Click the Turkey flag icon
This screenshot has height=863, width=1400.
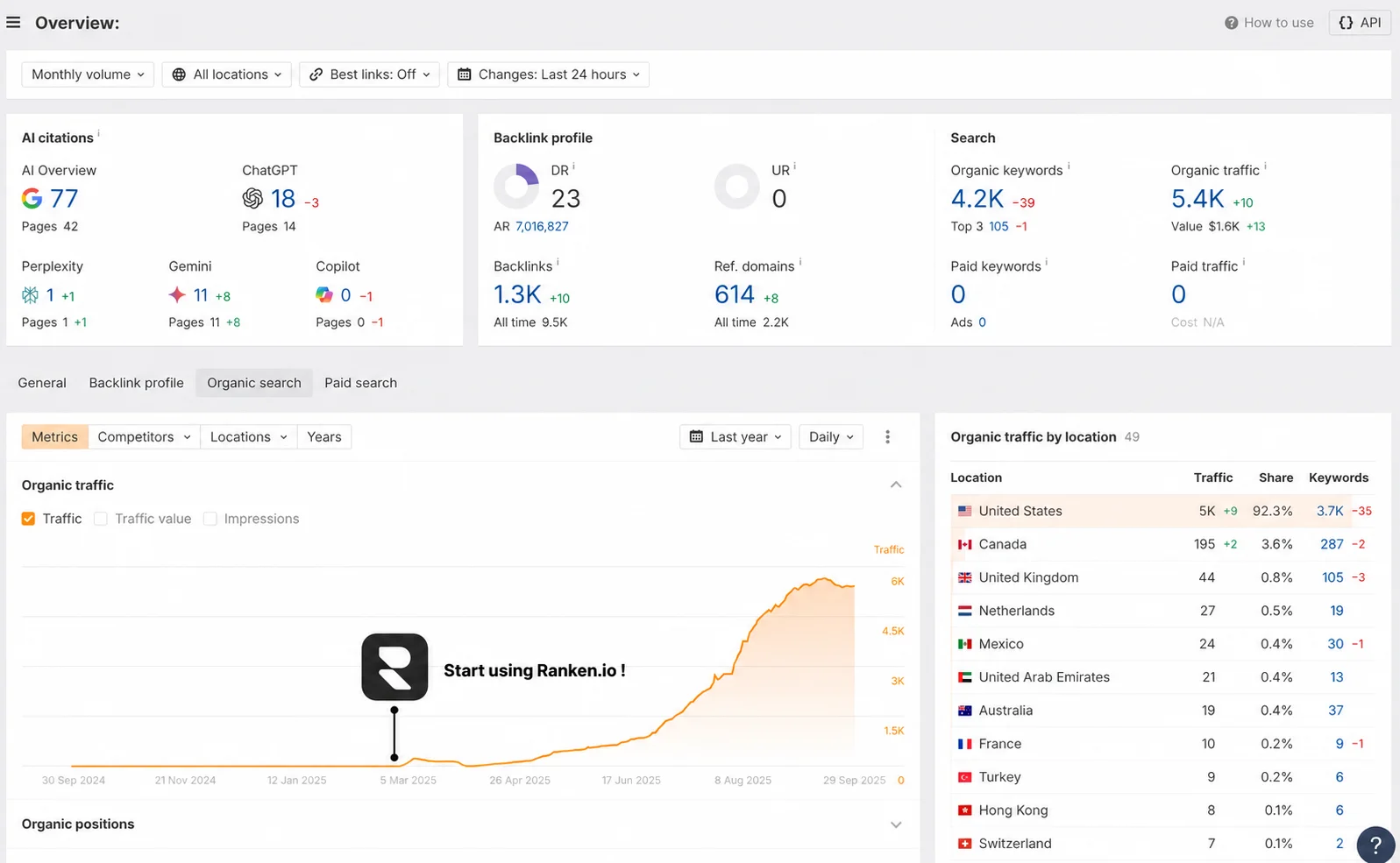[964, 777]
